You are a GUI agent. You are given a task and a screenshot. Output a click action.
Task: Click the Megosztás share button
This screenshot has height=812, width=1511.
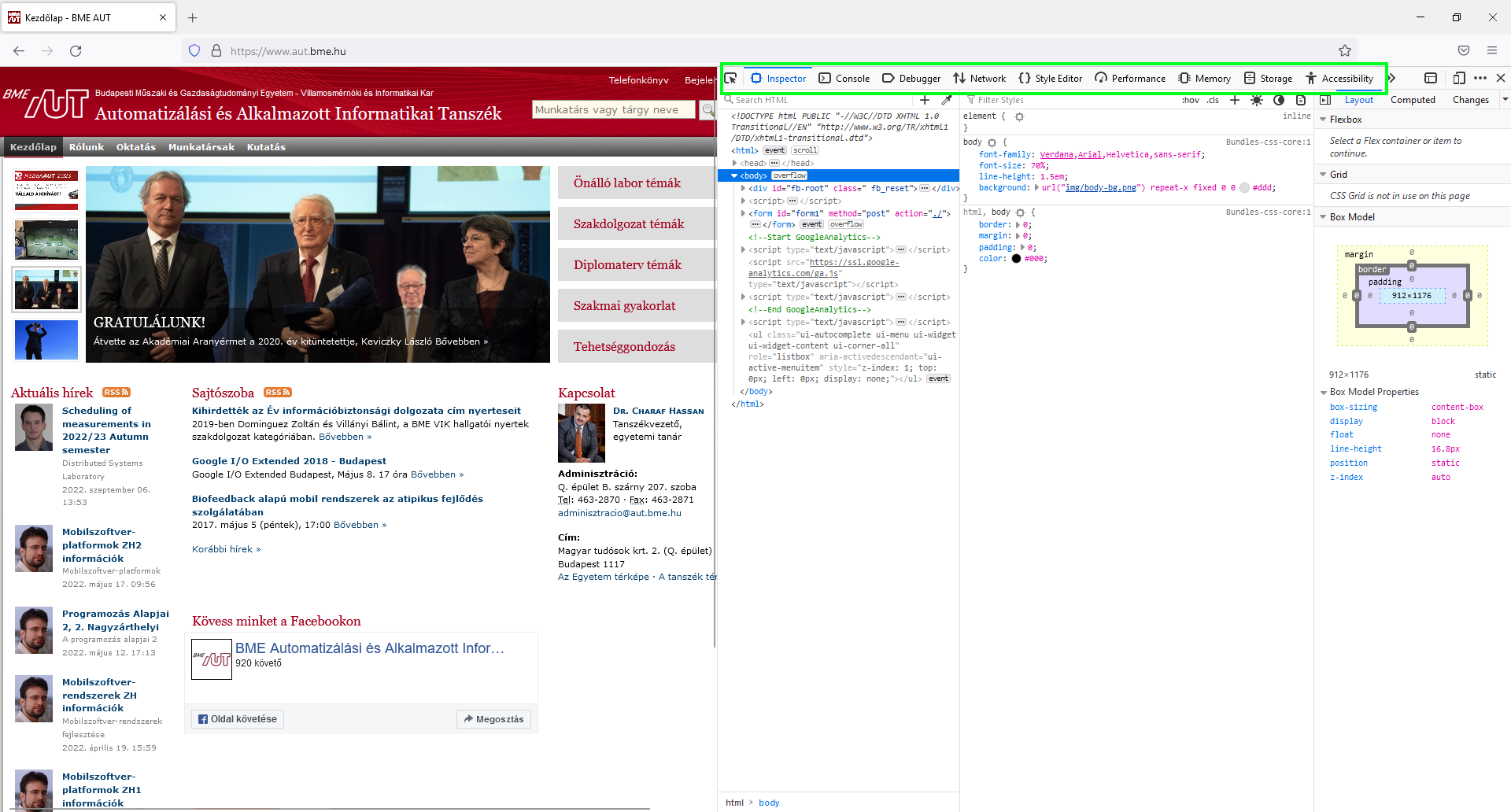[493, 719]
